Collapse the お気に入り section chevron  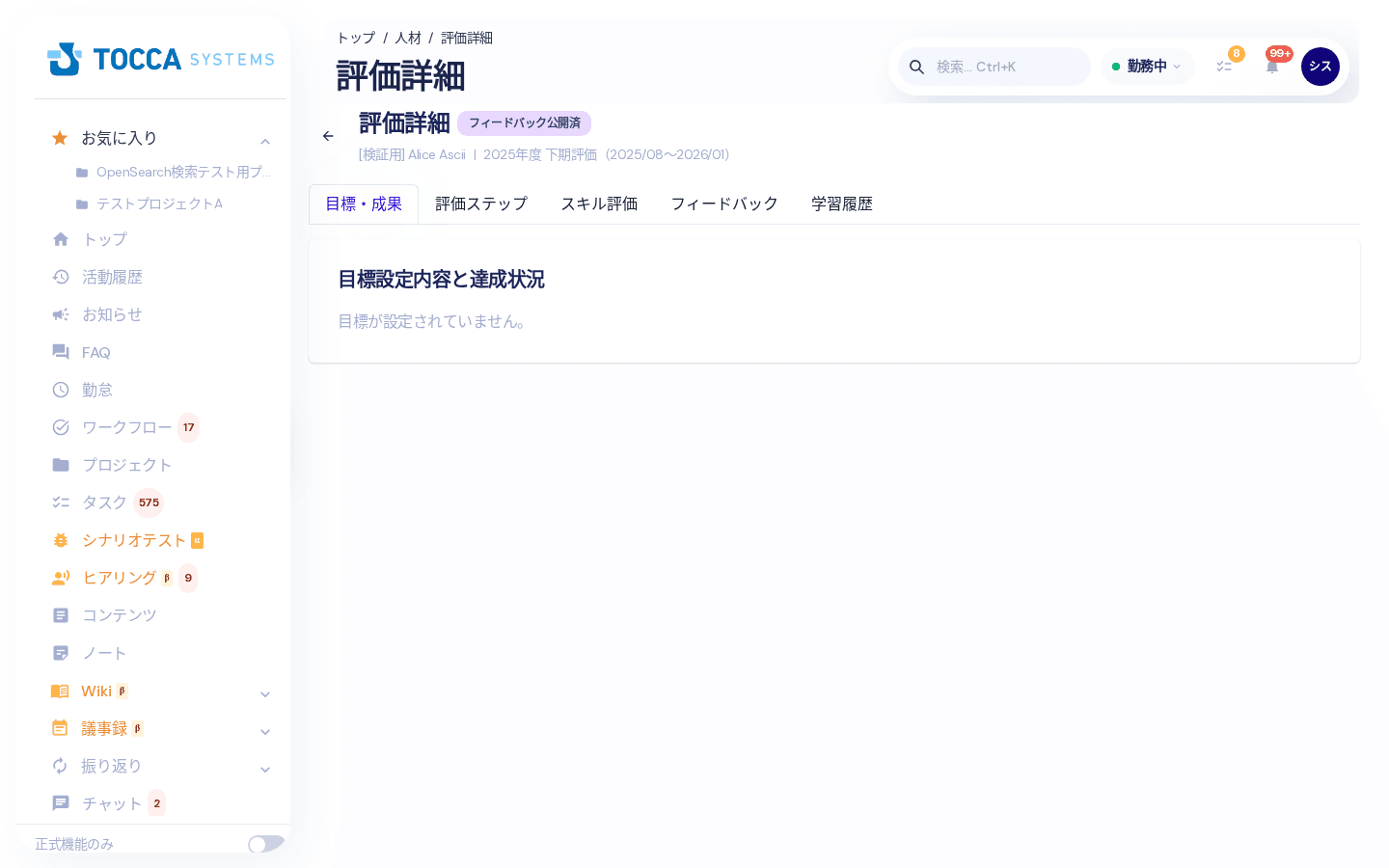pos(265,142)
